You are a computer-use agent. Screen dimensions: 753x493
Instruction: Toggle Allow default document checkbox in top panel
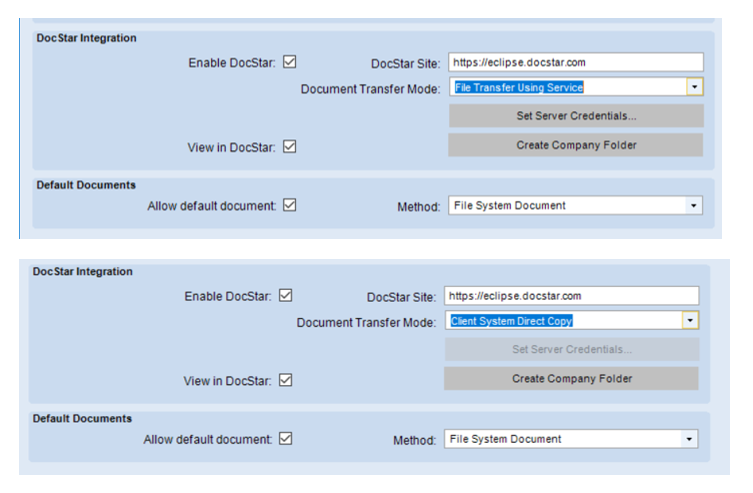[x=290, y=205]
